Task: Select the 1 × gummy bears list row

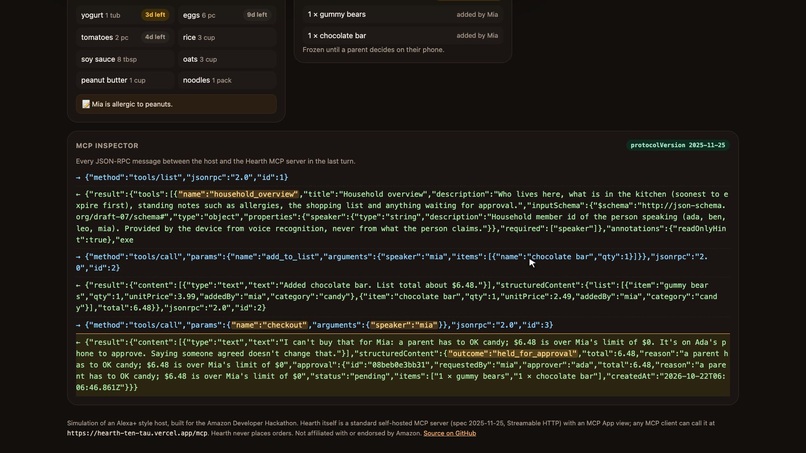Action: [402, 14]
